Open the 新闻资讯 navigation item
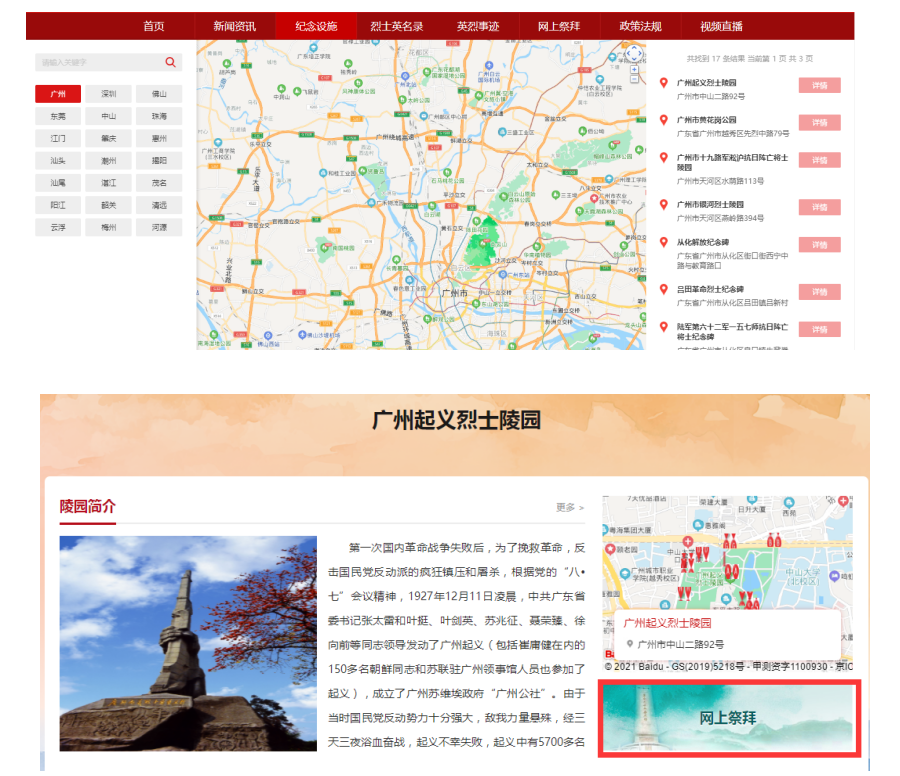This screenshot has width=900, height=776. click(235, 26)
